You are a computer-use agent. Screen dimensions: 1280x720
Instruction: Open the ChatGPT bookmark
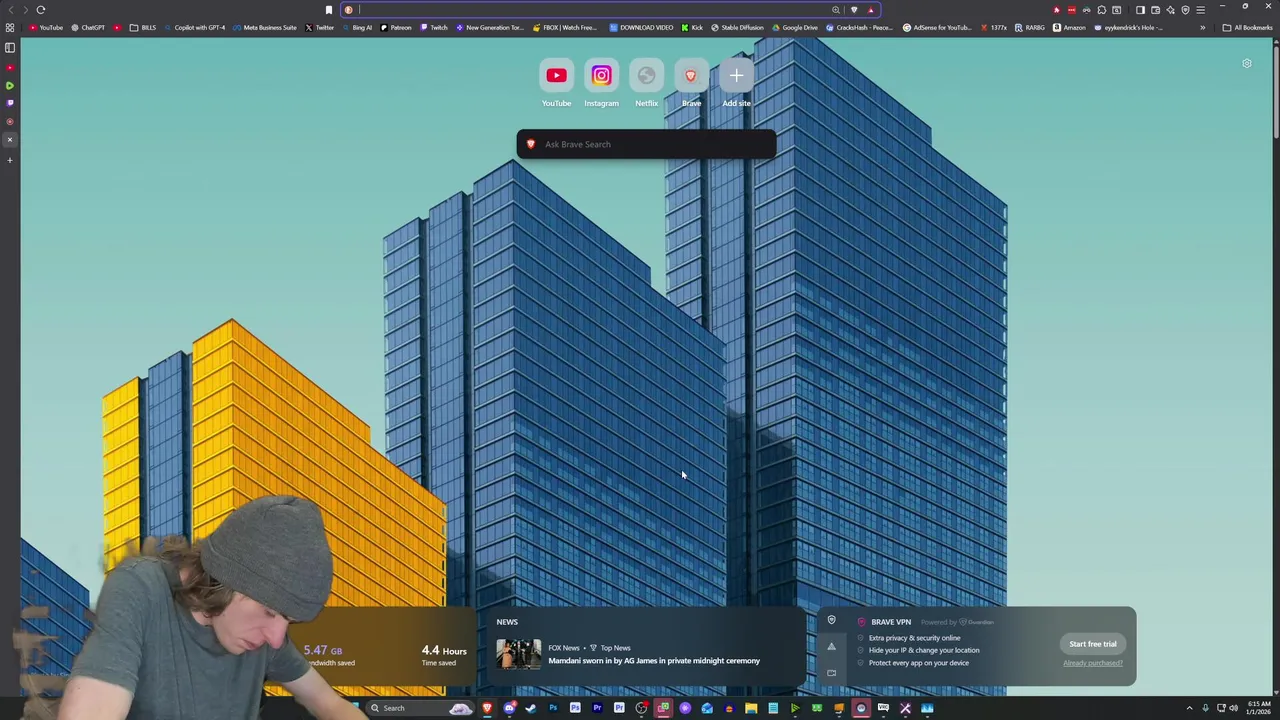88,28
